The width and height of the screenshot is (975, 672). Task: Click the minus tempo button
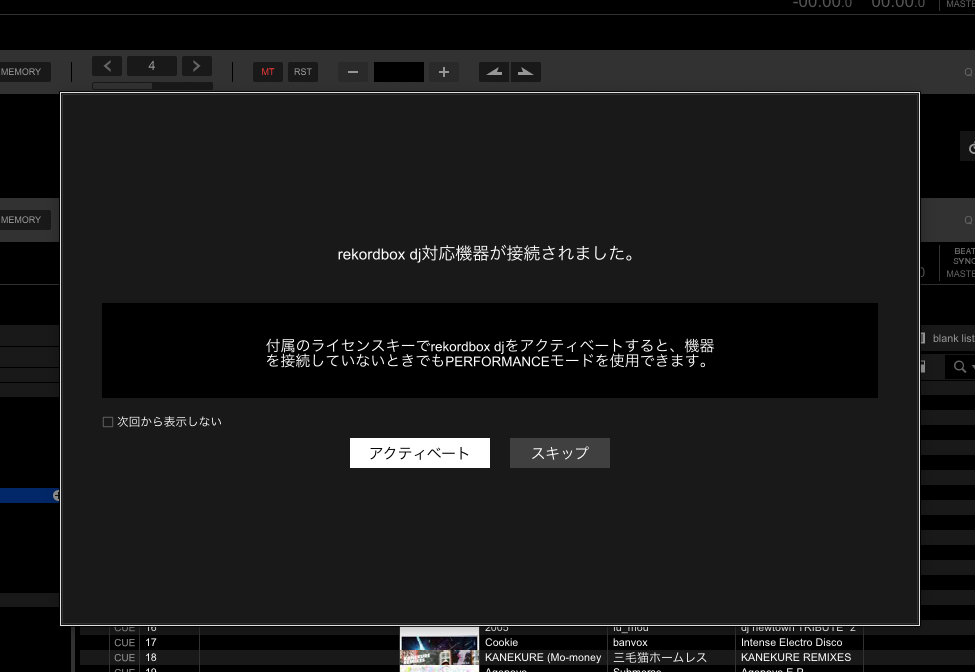353,72
